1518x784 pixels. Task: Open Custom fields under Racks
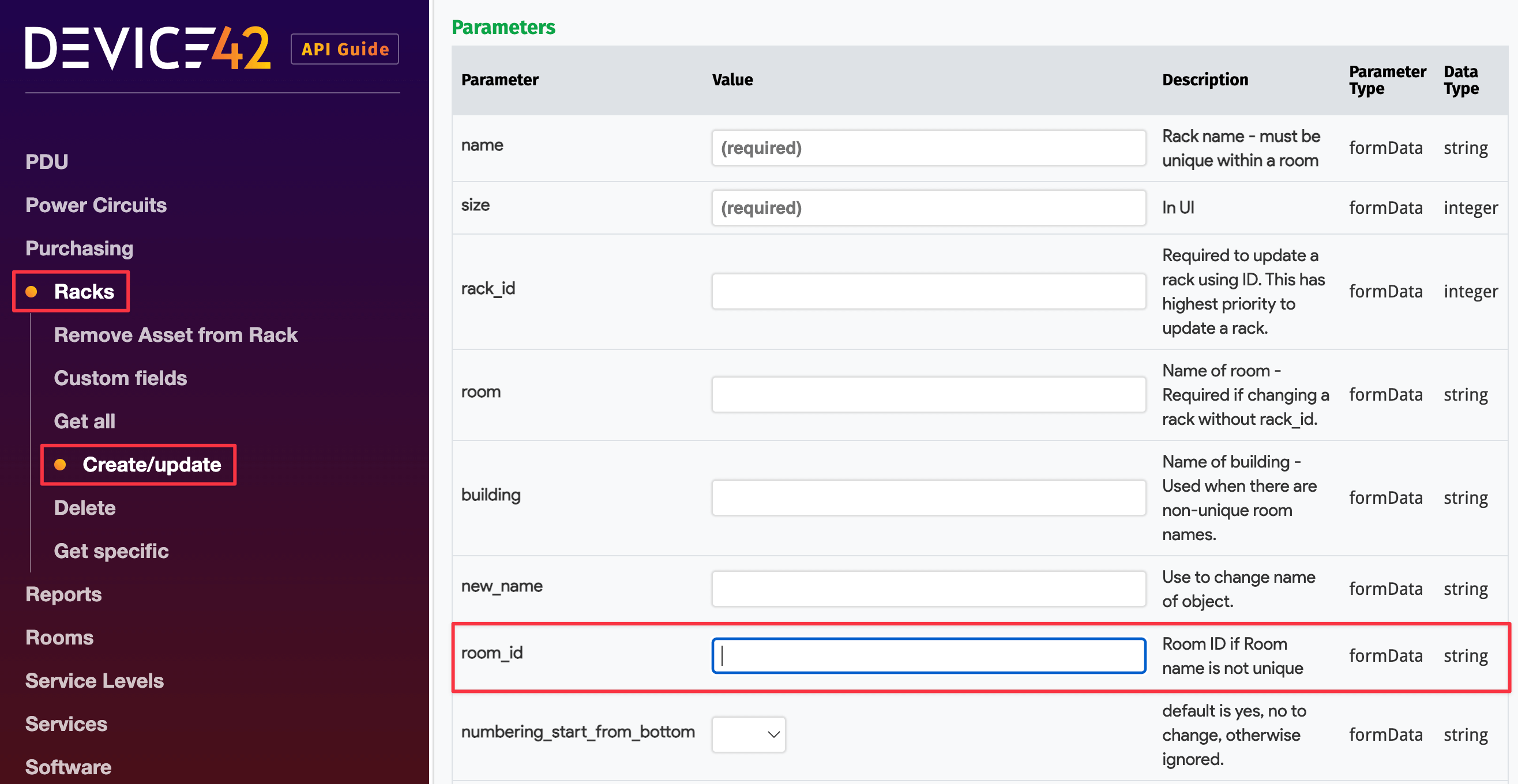(x=120, y=378)
